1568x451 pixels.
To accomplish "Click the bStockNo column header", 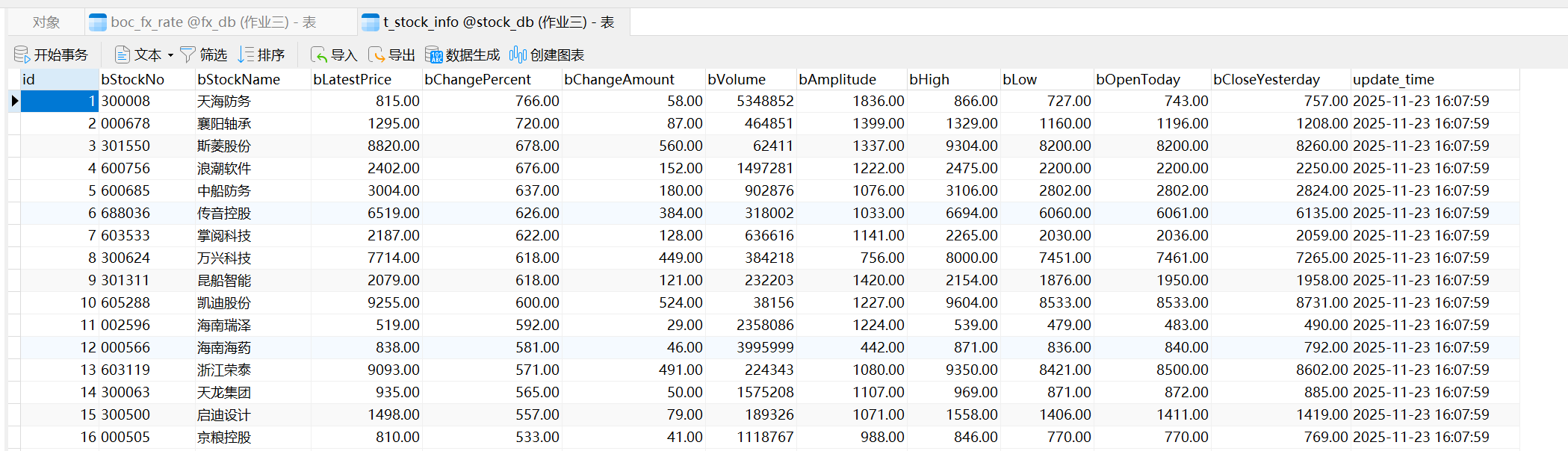I will pos(147,79).
